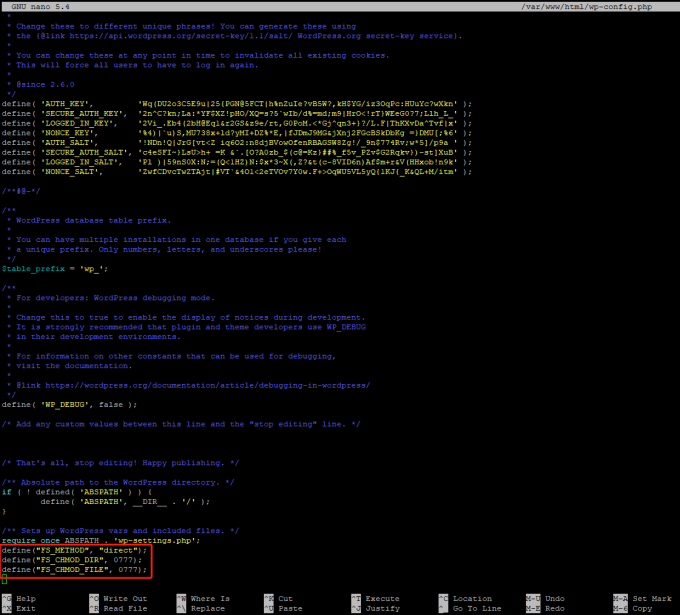
Task: Click the WP_DEBUG define line
Action: point(68,404)
